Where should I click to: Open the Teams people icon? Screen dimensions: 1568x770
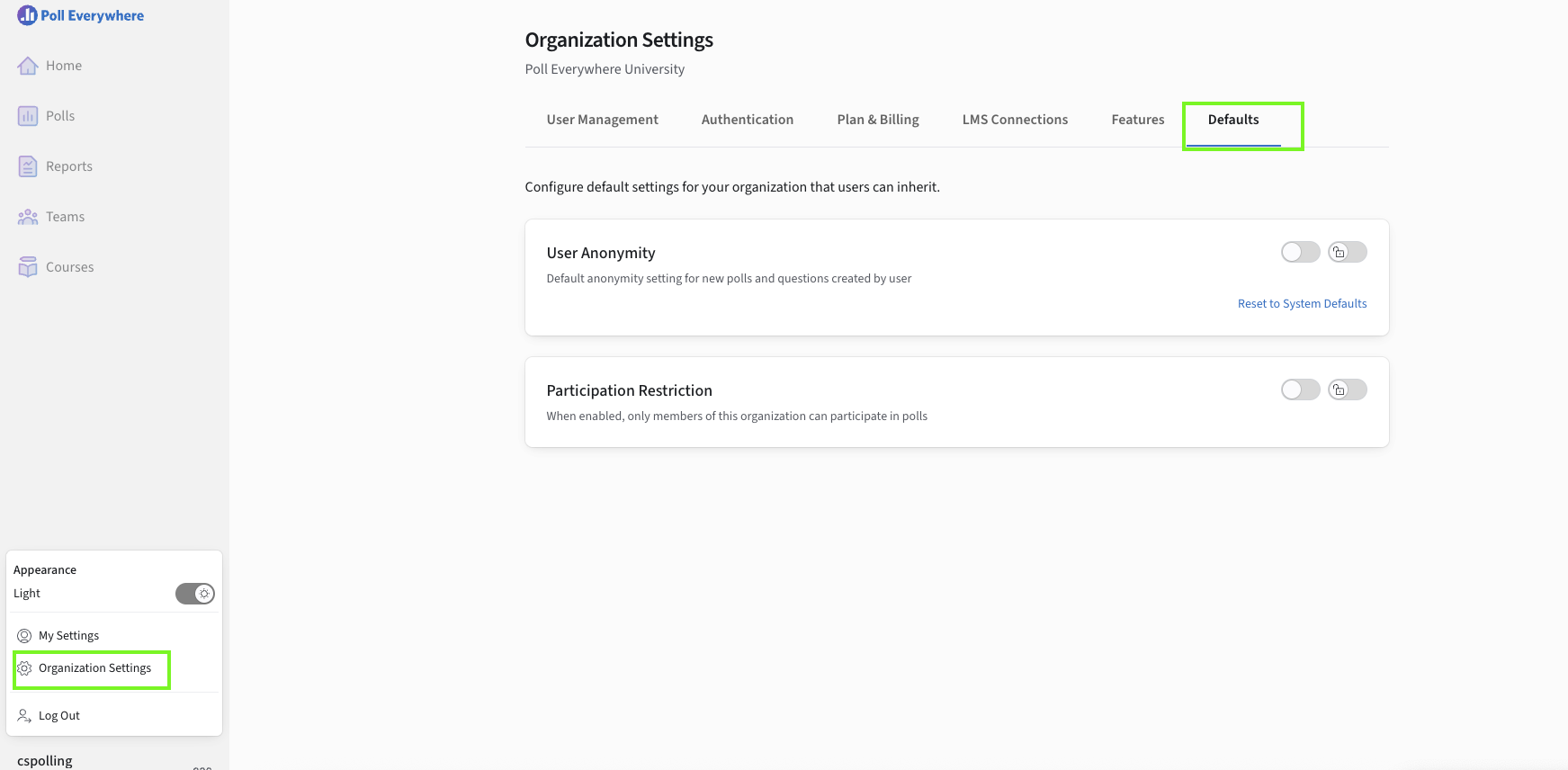pyautogui.click(x=28, y=217)
